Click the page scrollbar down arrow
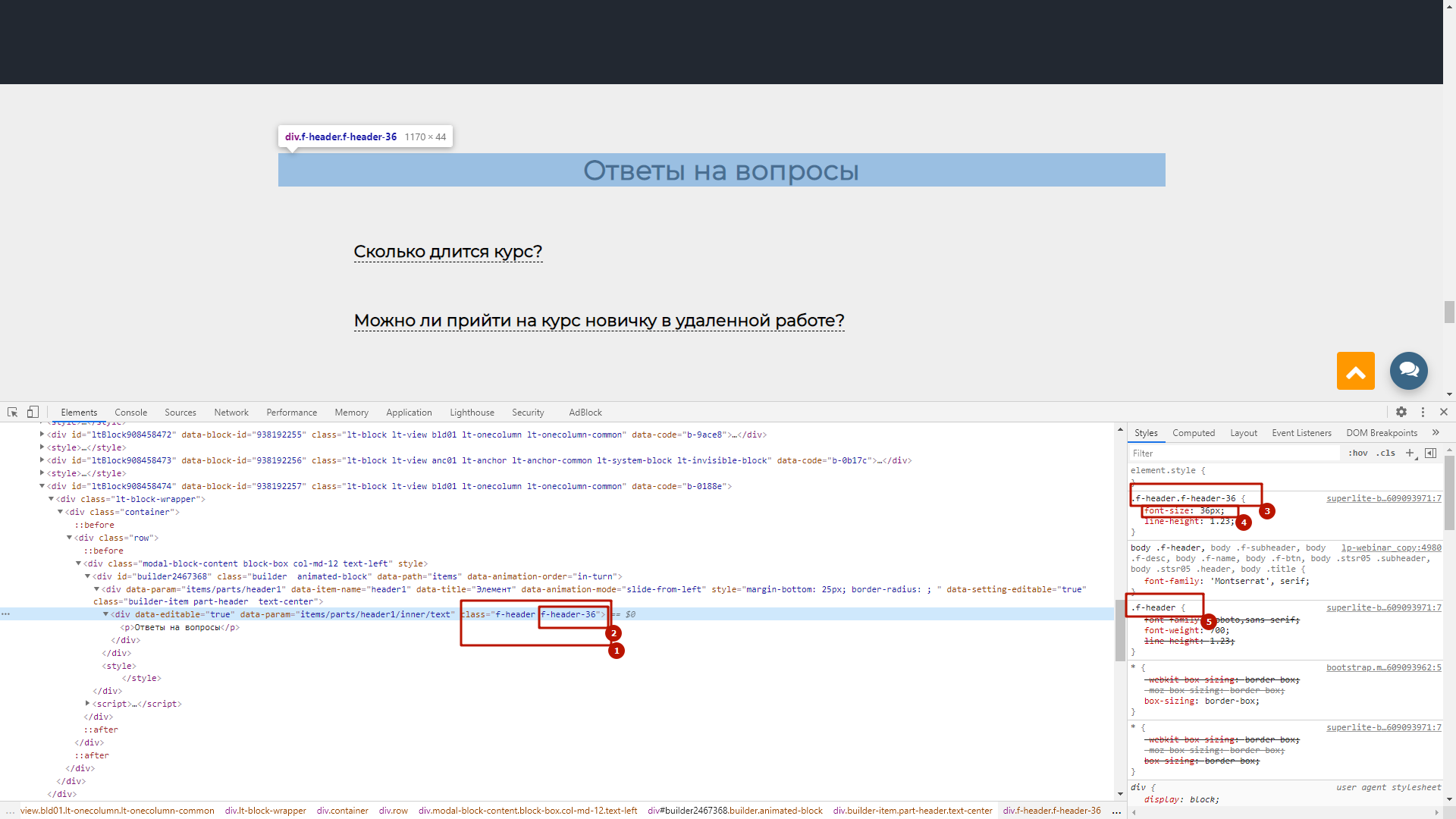The width and height of the screenshot is (1456, 819). click(x=1449, y=394)
